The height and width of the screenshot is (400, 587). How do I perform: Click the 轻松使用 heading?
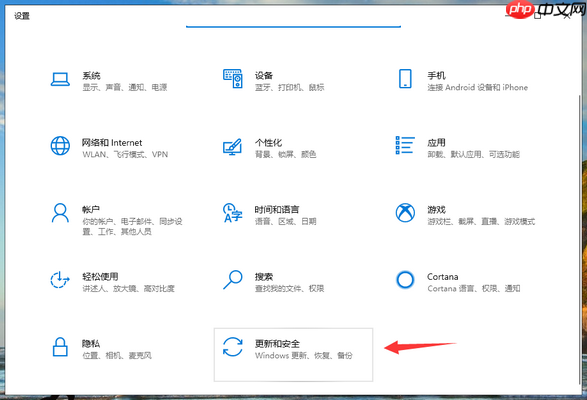pyautogui.click(x=100, y=277)
